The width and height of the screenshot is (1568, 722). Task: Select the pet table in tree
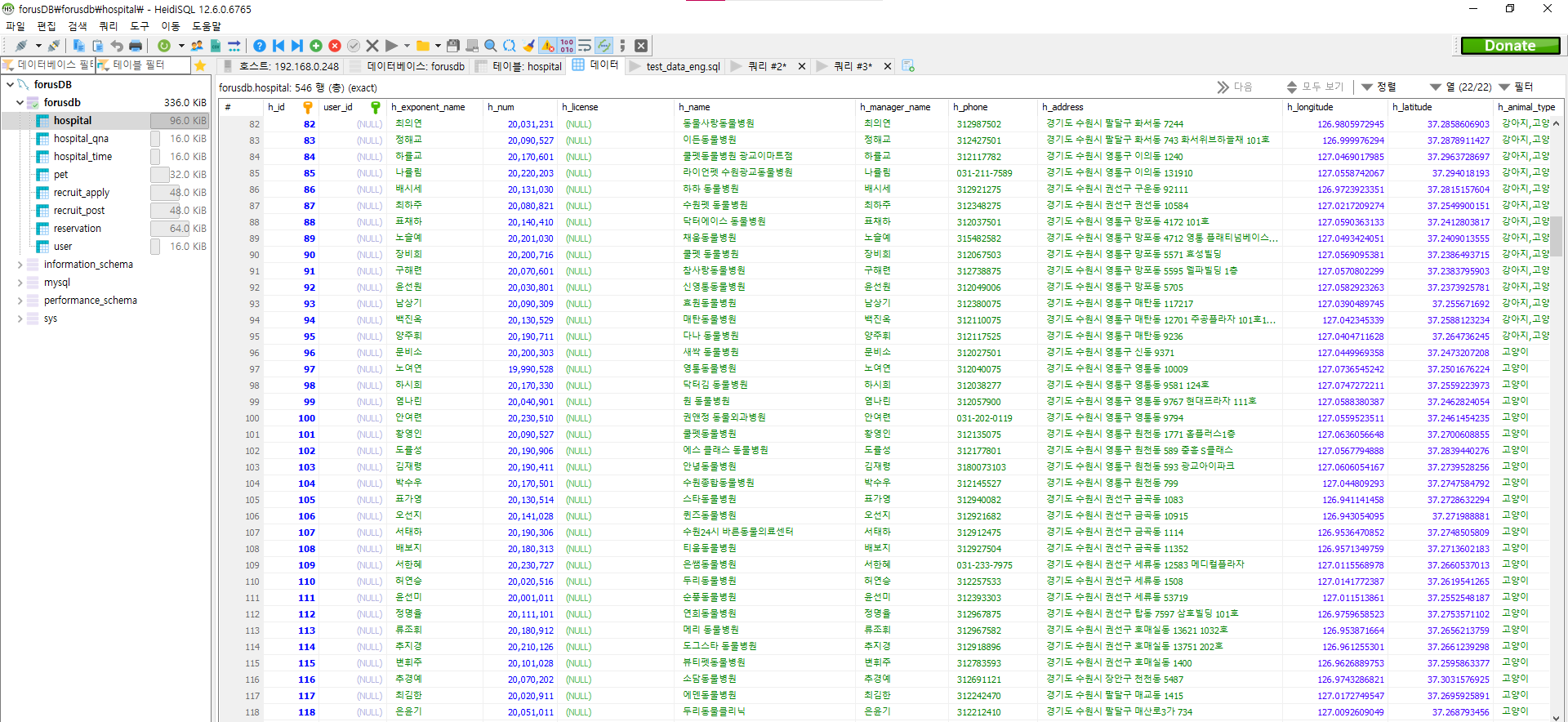(61, 175)
